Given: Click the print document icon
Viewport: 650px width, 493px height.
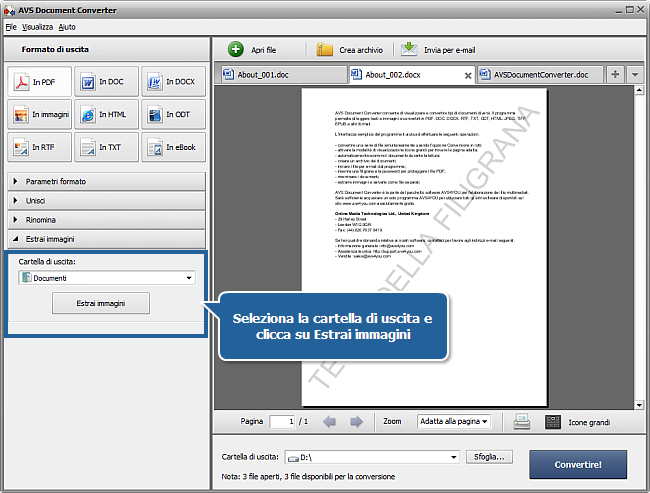Looking at the screenshot, I should click(x=521, y=422).
